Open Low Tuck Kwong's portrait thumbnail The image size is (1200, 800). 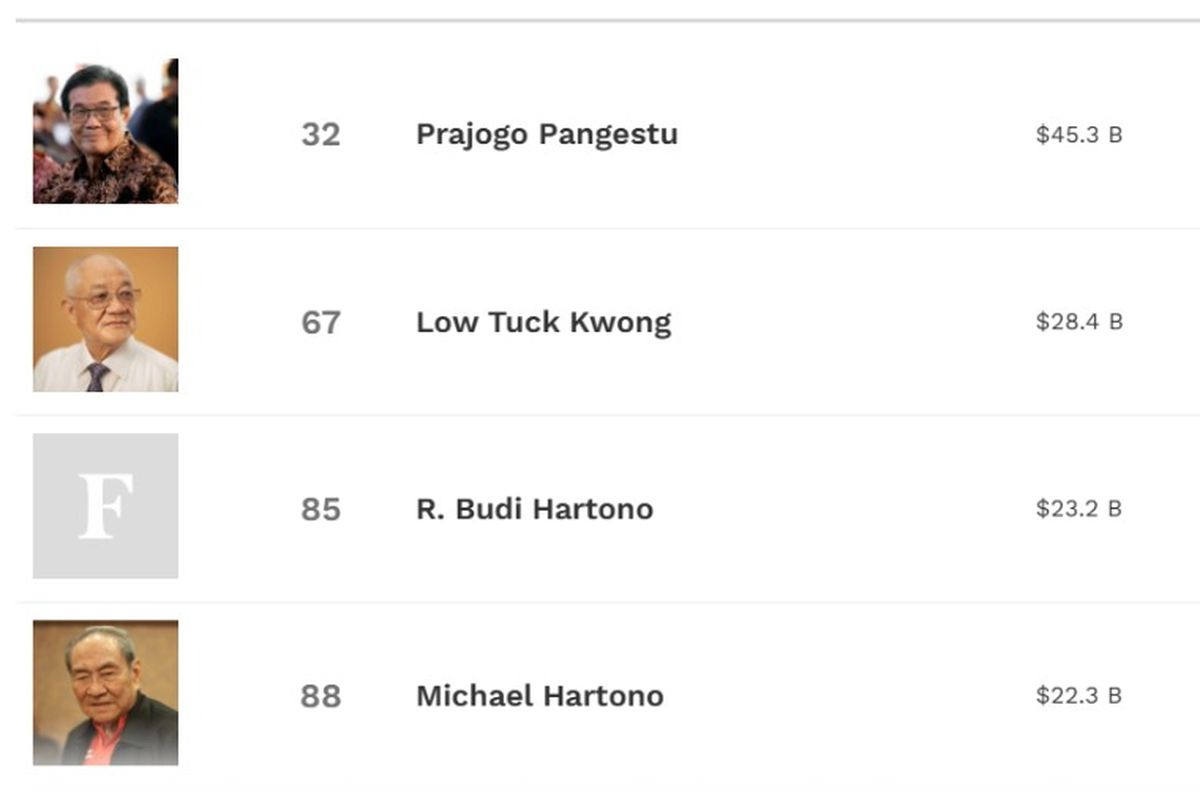pos(105,319)
